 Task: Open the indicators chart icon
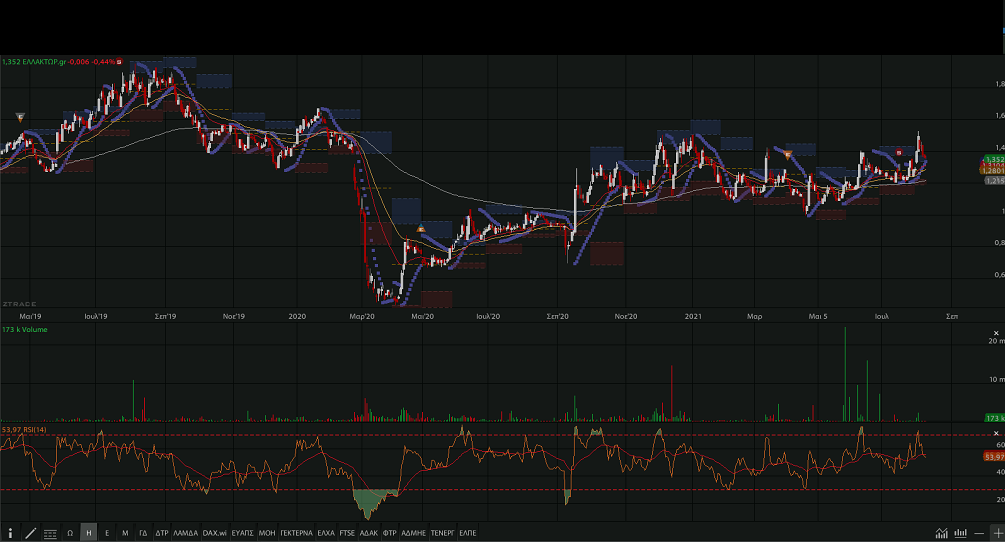[x=942, y=533]
